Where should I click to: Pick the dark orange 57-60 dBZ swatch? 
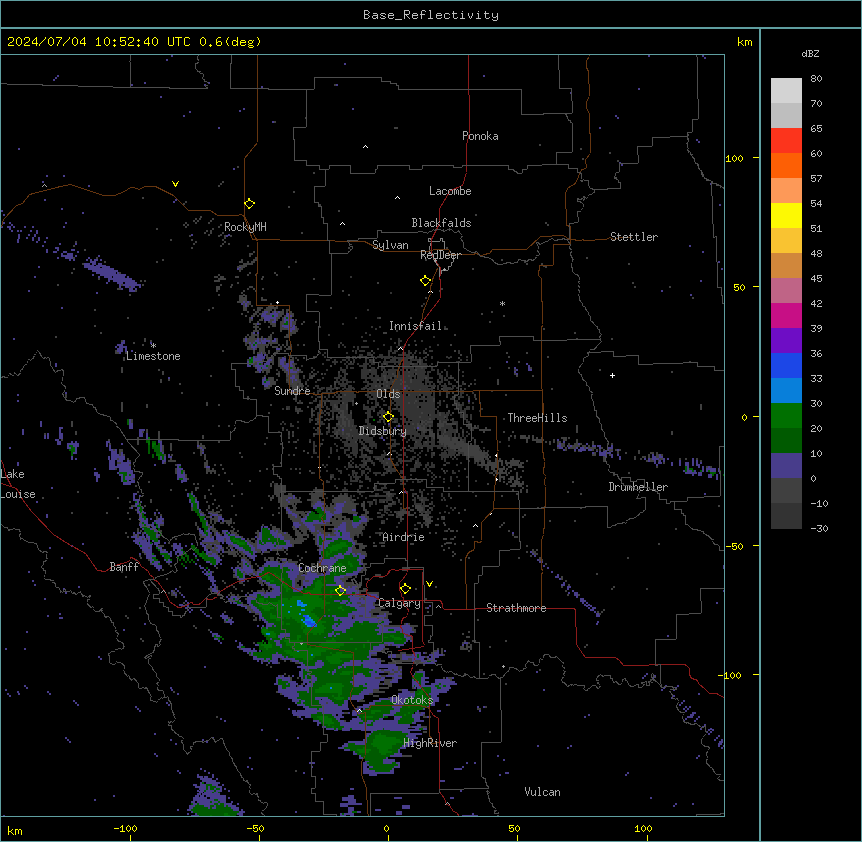point(786,165)
